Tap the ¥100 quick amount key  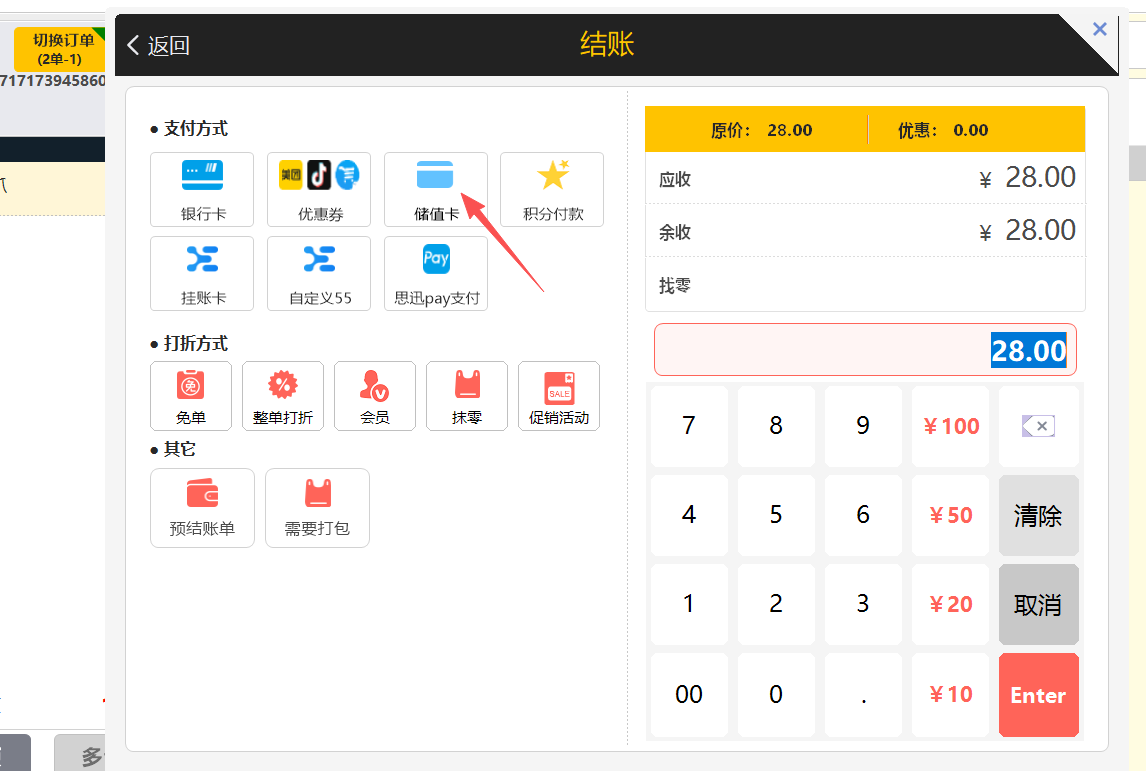(950, 427)
